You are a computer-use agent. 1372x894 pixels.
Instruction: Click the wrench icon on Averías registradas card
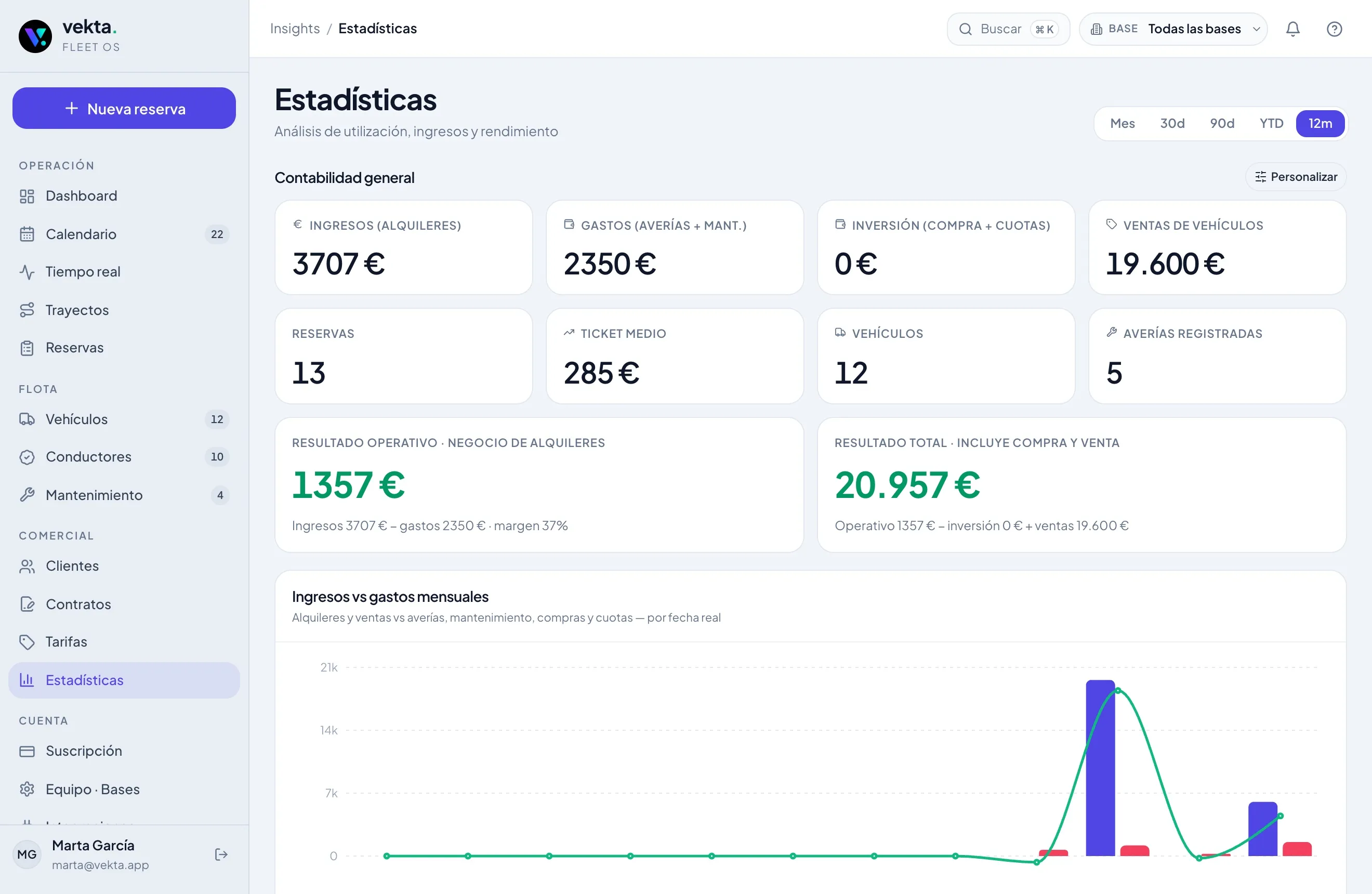(x=1112, y=332)
